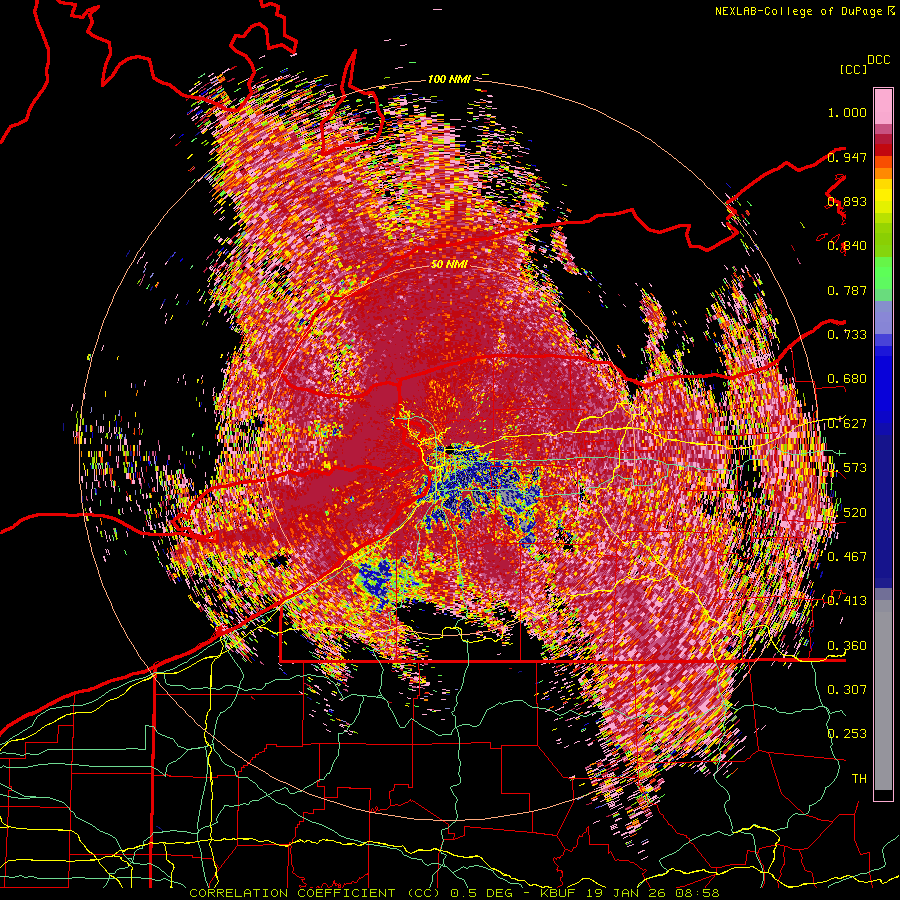
Task: Select the 0.253 legend value
Action: [847, 734]
